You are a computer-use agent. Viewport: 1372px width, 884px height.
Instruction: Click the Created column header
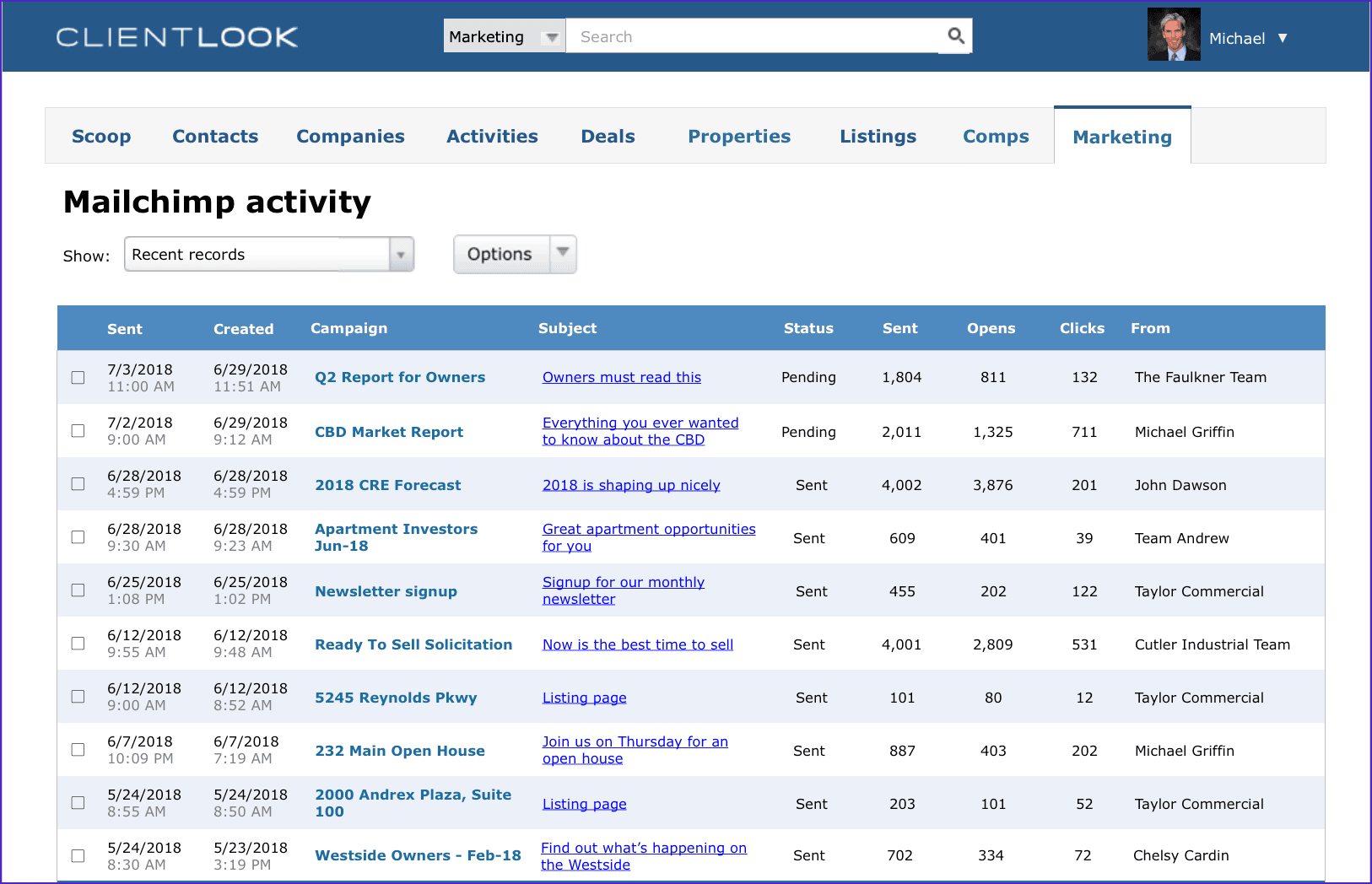243,329
